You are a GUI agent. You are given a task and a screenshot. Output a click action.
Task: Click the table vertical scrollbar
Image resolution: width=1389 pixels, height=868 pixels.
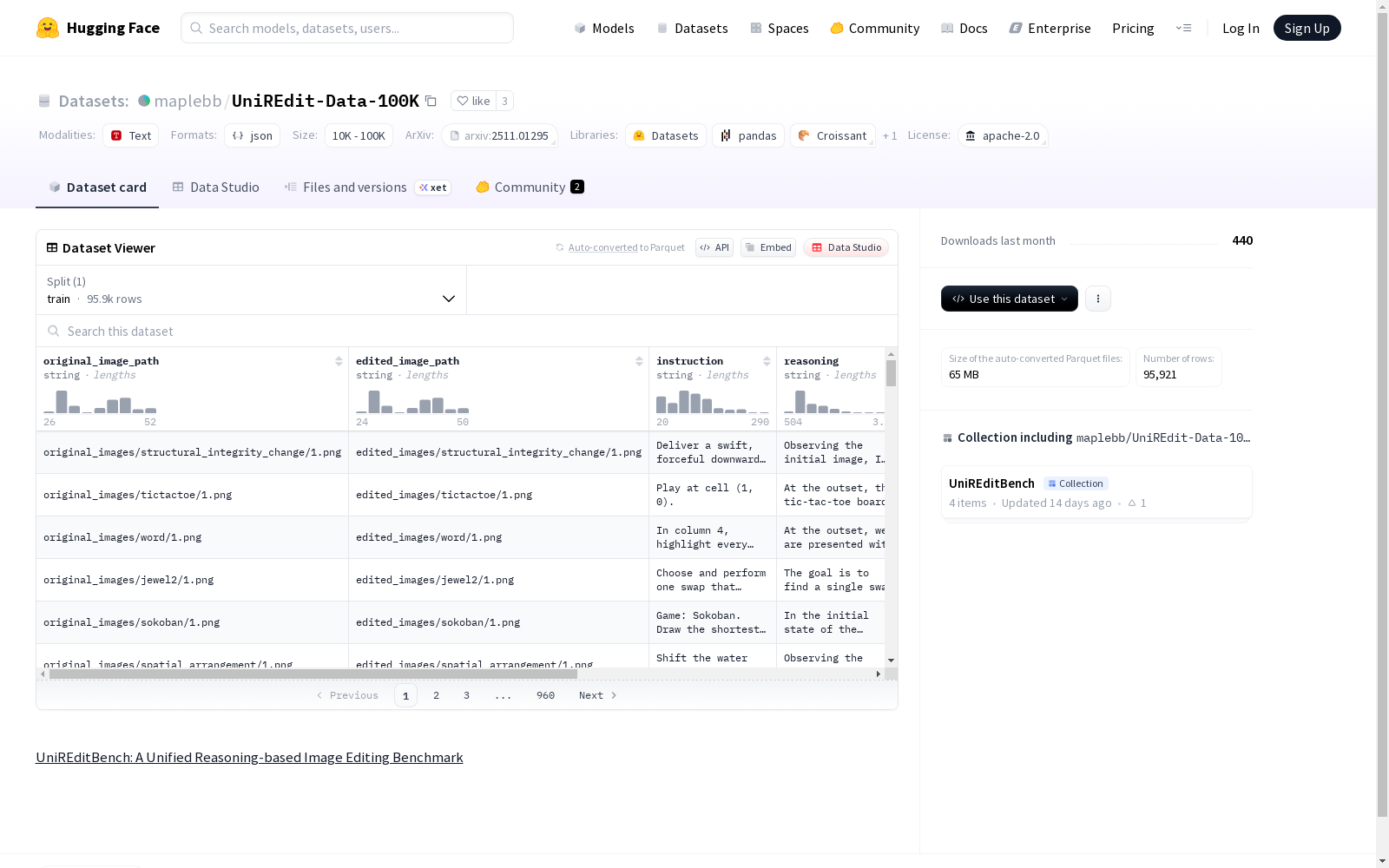tap(891, 373)
